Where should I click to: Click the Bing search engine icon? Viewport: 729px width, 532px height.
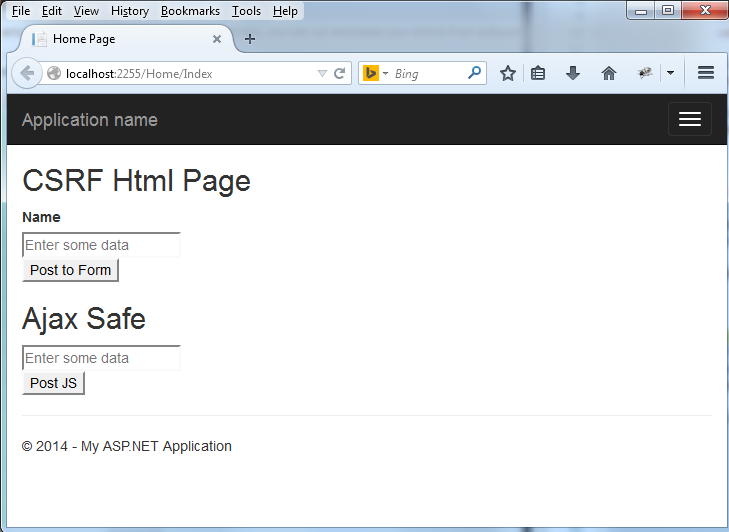point(371,73)
